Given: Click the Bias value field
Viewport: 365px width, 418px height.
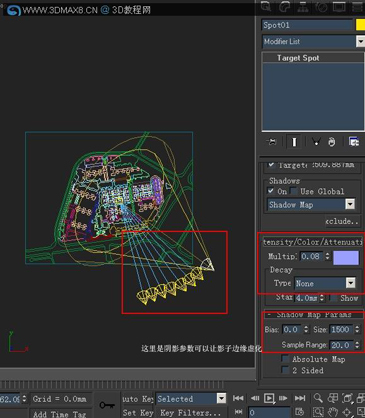Looking at the screenshot, I should point(292,329).
